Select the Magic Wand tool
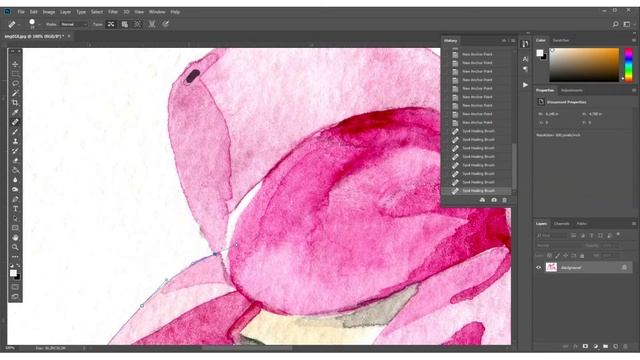Image resolution: width=640 pixels, height=360 pixels. point(15,93)
